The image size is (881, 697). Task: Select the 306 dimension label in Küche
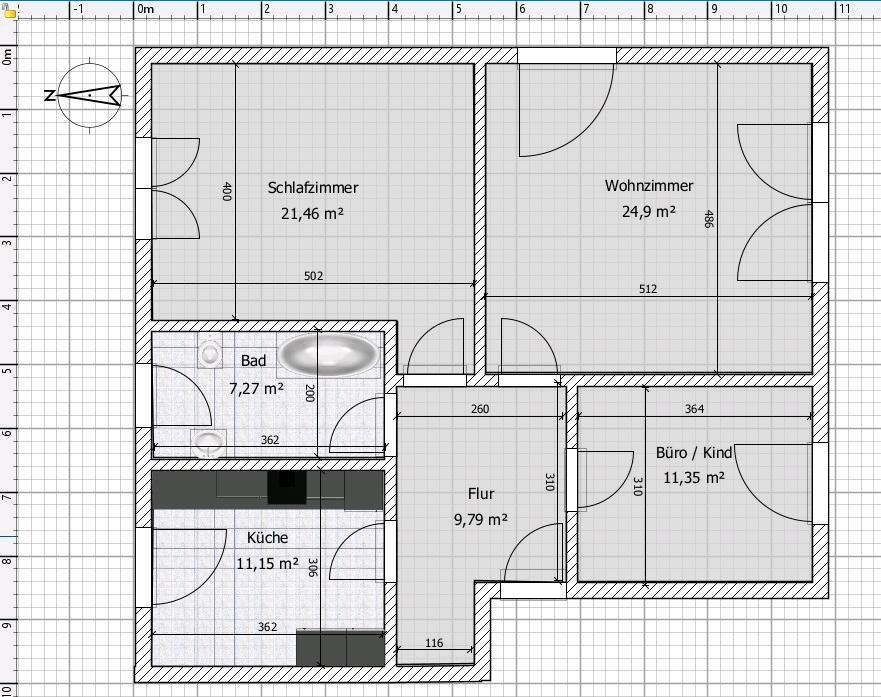313,567
